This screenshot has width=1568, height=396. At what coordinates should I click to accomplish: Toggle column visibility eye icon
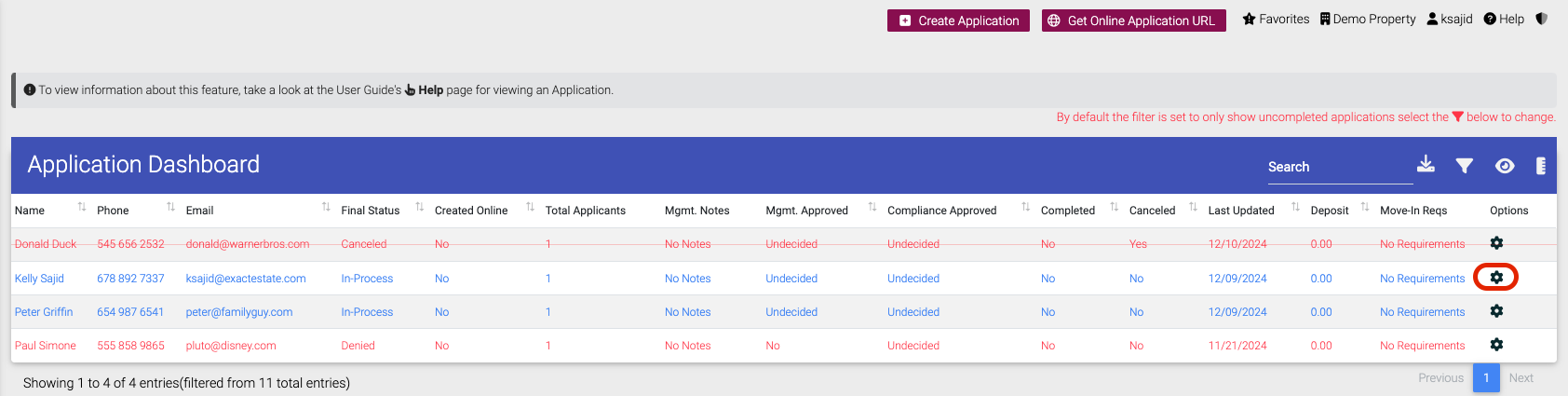pyautogui.click(x=1505, y=166)
